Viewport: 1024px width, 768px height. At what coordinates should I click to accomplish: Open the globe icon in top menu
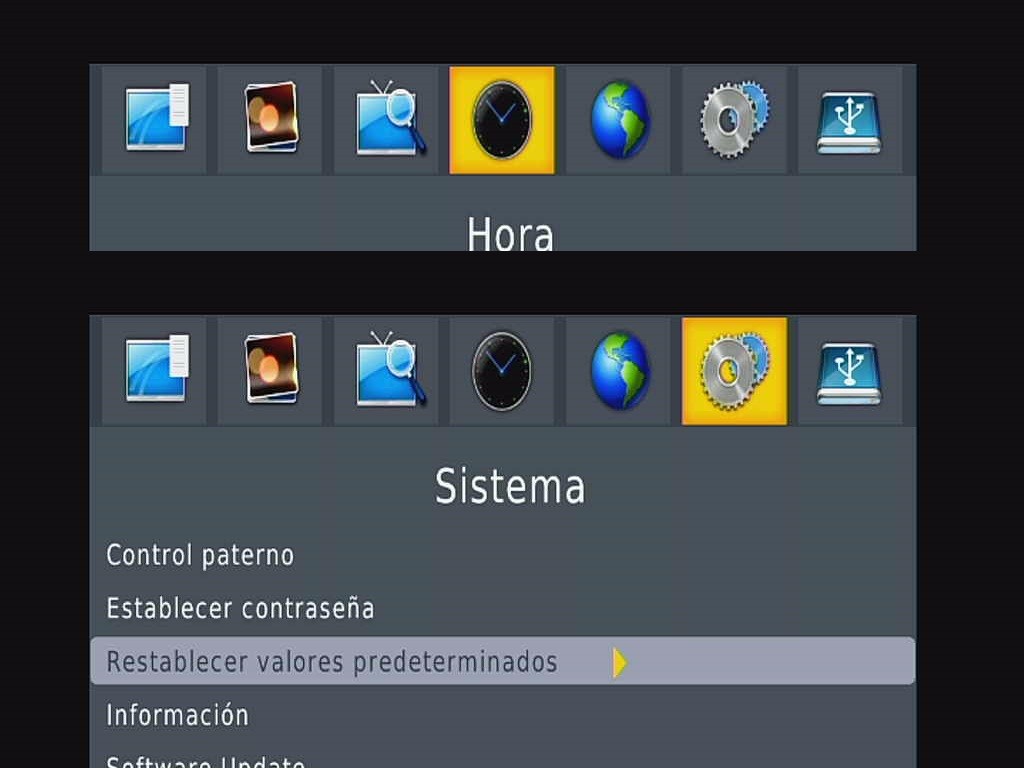tap(618, 120)
